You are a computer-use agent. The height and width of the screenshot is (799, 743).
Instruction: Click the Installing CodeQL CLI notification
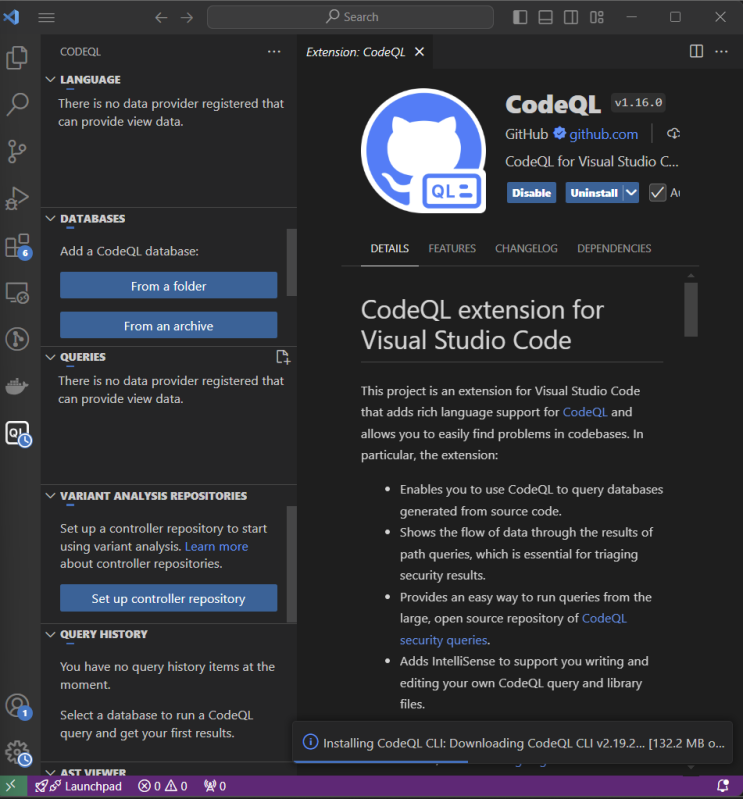coord(513,743)
